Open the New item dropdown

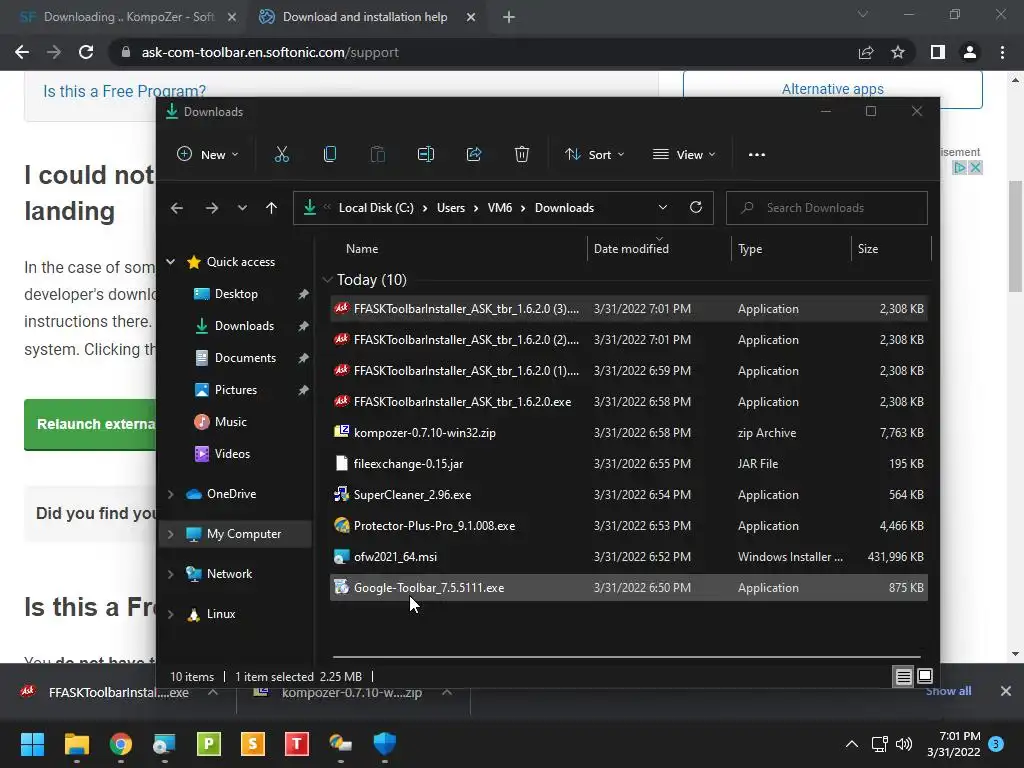coord(208,155)
